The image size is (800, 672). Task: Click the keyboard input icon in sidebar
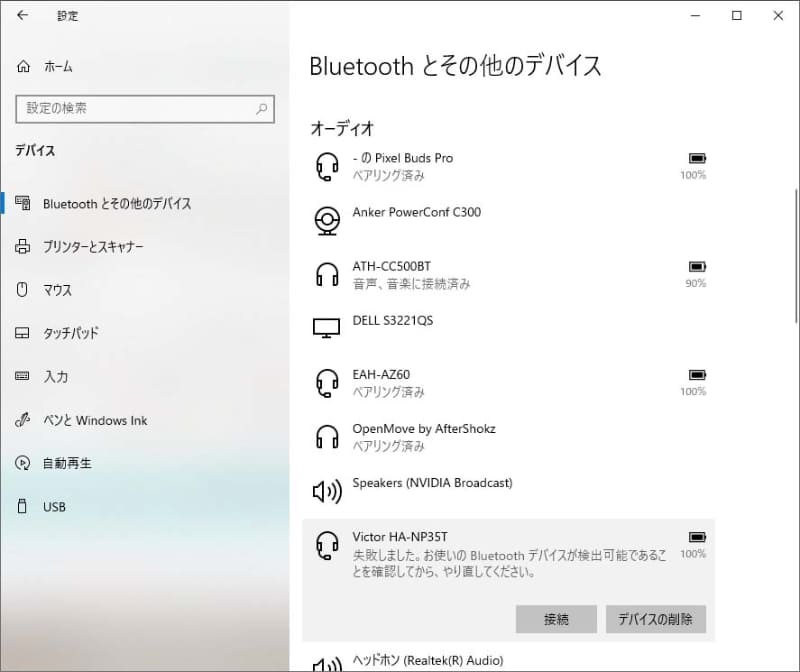[x=22, y=376]
